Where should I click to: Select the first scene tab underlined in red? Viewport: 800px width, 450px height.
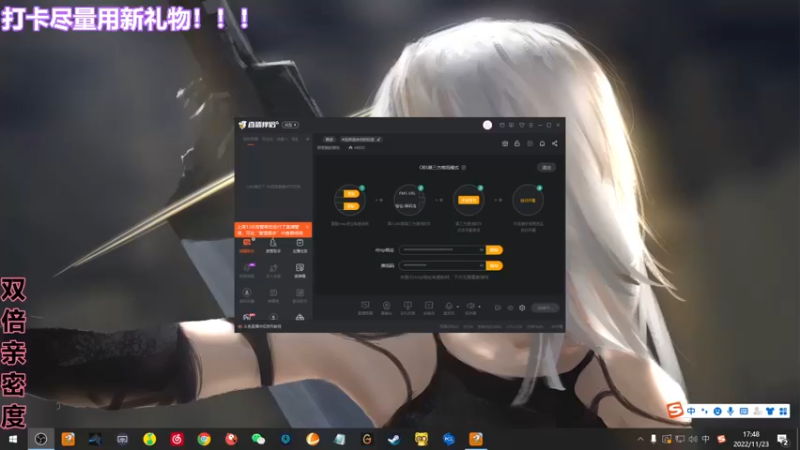pos(251,139)
